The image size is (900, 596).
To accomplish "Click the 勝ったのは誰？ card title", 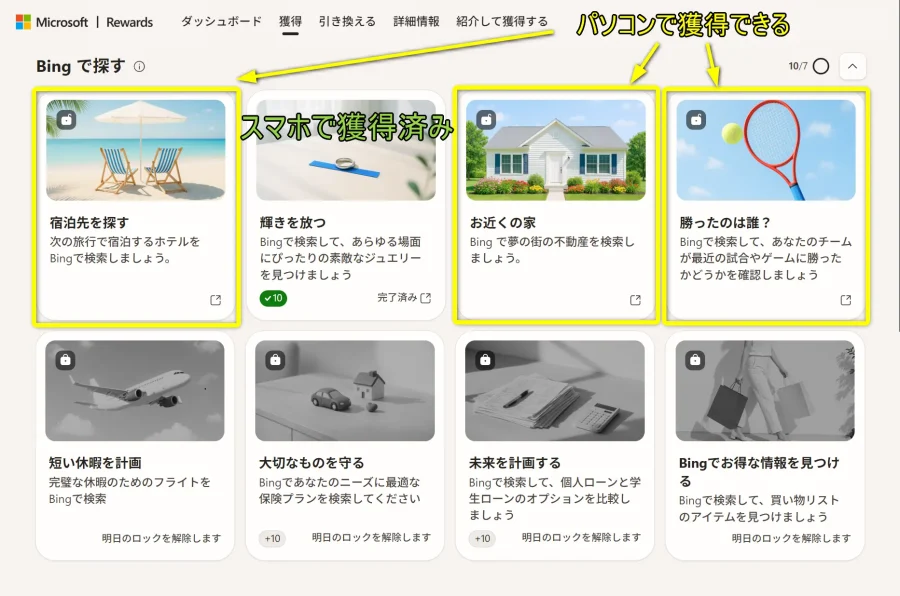I will click(x=726, y=223).
